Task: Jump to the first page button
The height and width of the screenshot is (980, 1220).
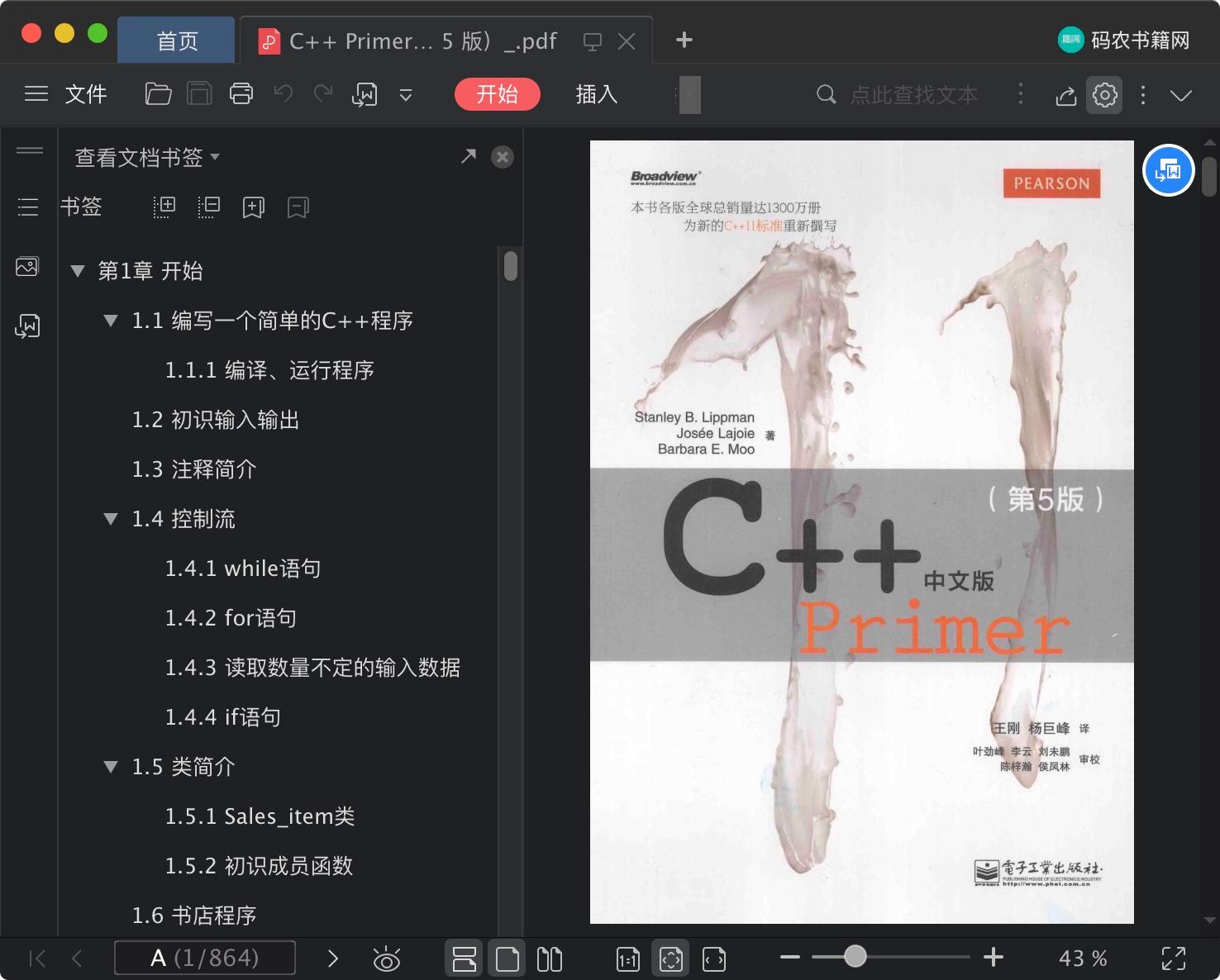Action: click(x=37, y=959)
